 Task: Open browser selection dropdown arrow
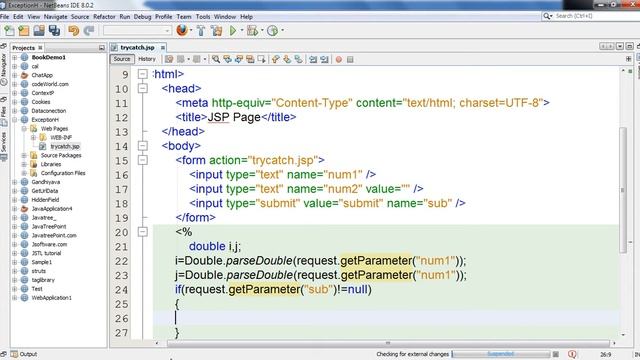coord(191,30)
